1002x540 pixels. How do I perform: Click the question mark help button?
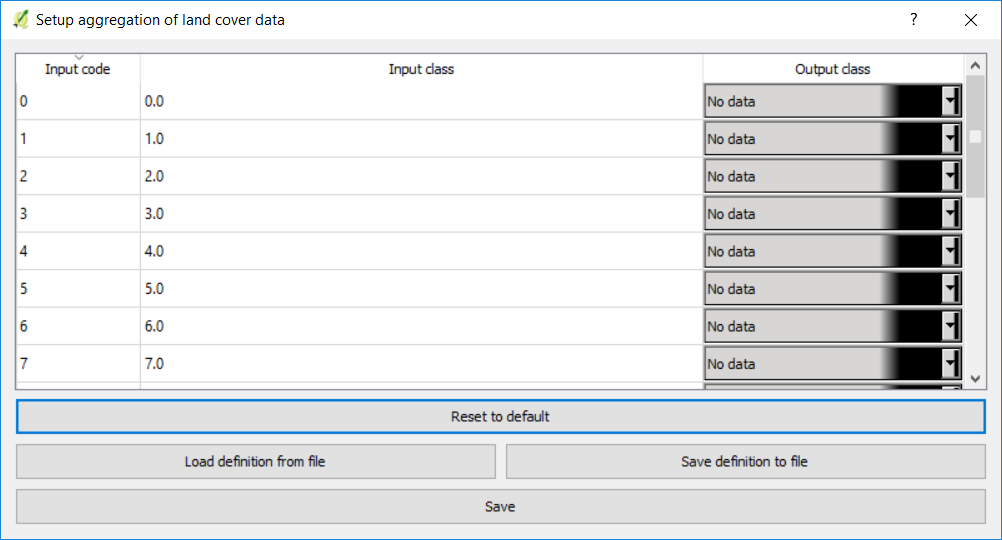(913, 19)
